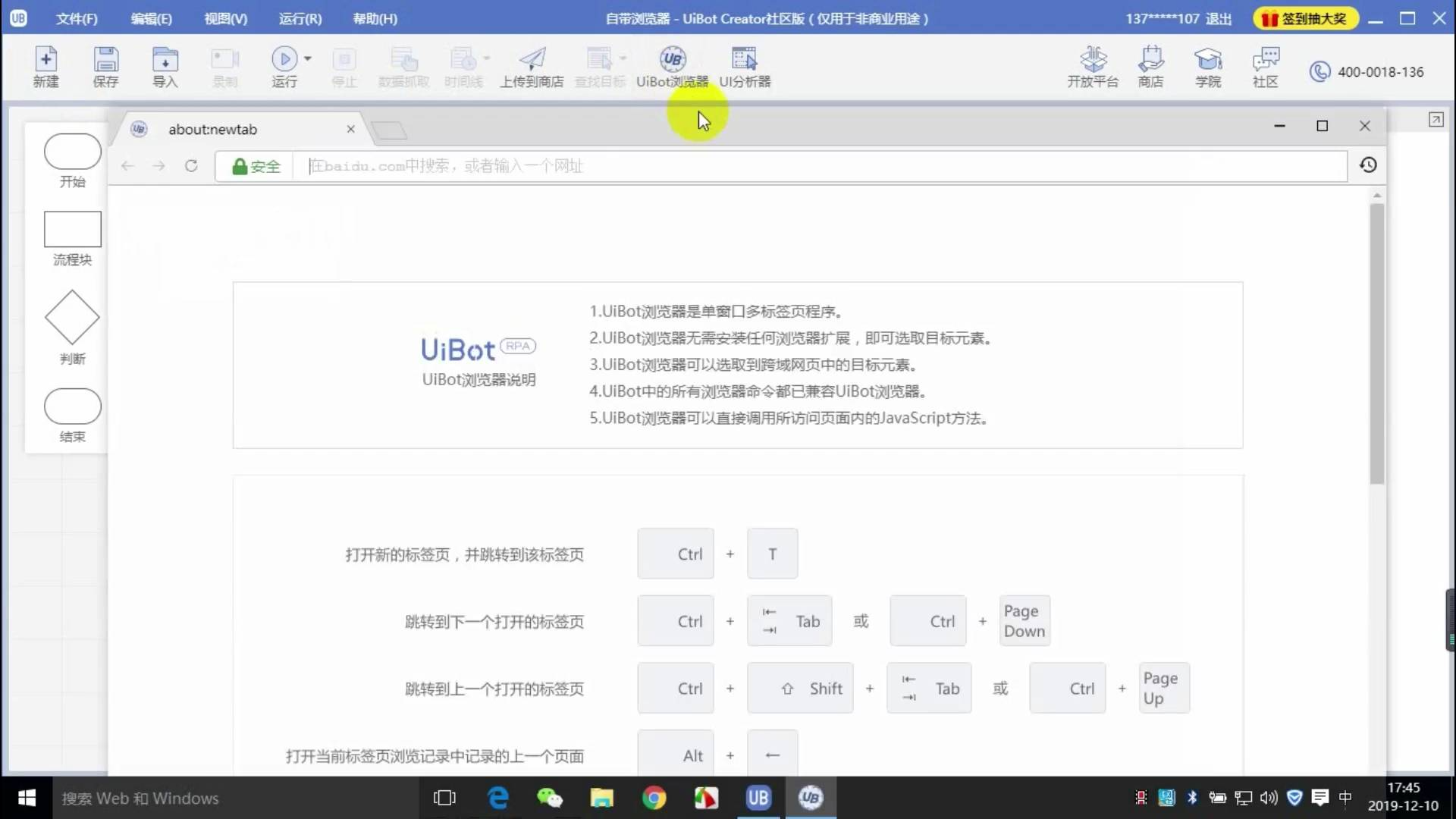Open Chrome from taskbar

point(654,798)
